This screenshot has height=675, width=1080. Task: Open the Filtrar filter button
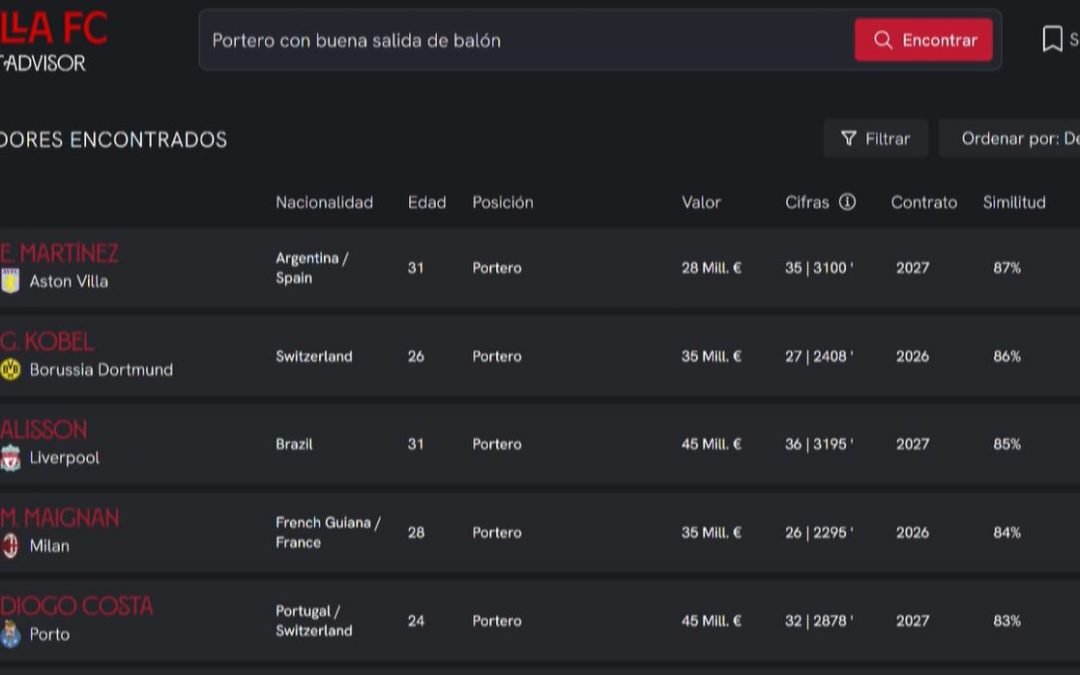875,138
